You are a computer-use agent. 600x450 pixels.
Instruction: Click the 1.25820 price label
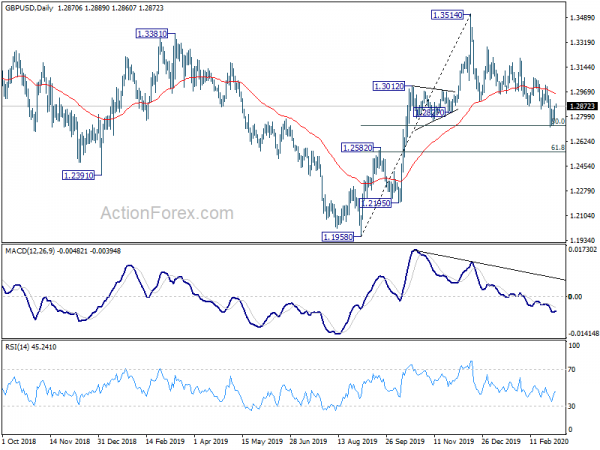(x=357, y=148)
